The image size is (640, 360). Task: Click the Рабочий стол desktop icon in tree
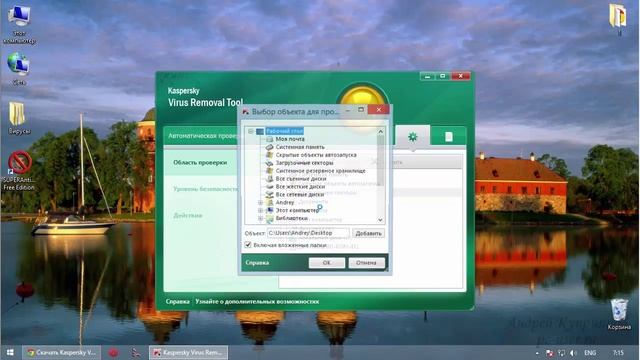(x=260, y=131)
